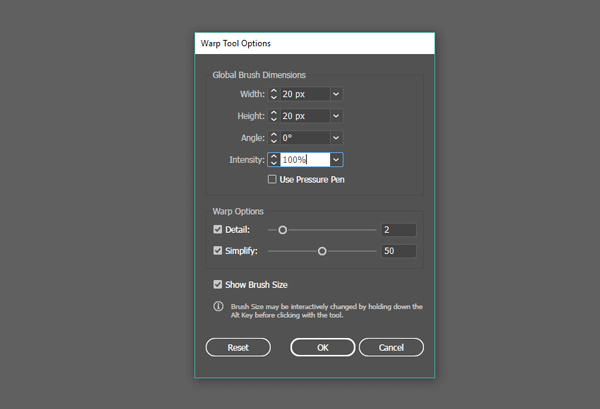This screenshot has width=600, height=409.
Task: Click the Detail value field showing 2
Action: coord(398,230)
